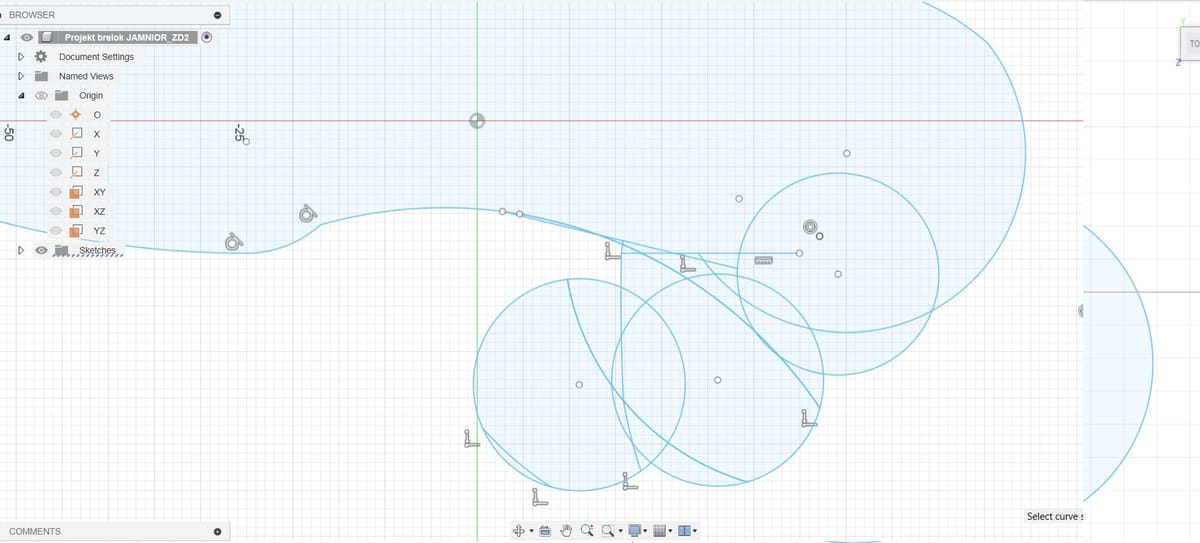Select Named Views in browser
Screen dimensions: 1200x543
(86, 76)
